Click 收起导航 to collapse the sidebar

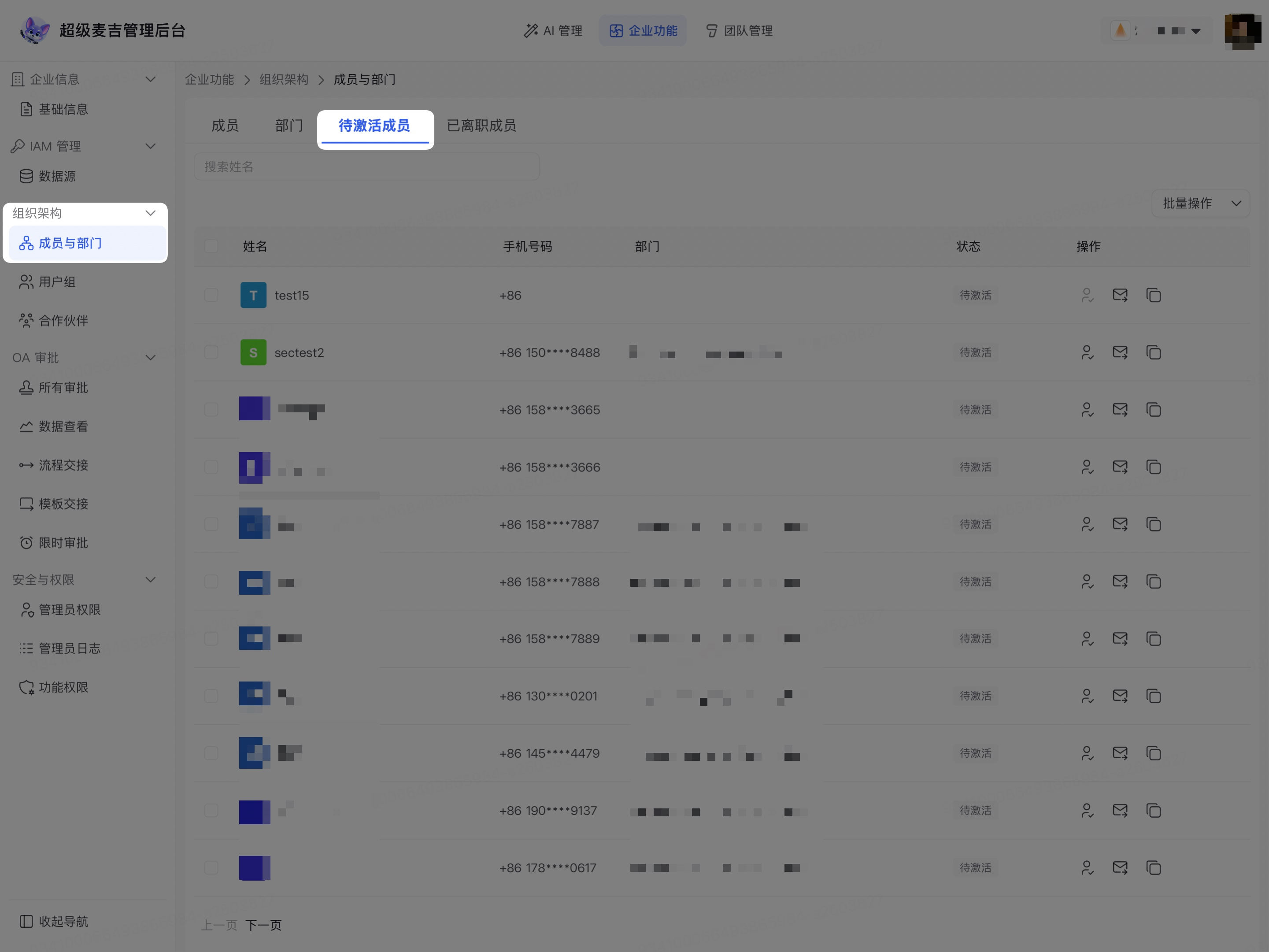click(54, 922)
